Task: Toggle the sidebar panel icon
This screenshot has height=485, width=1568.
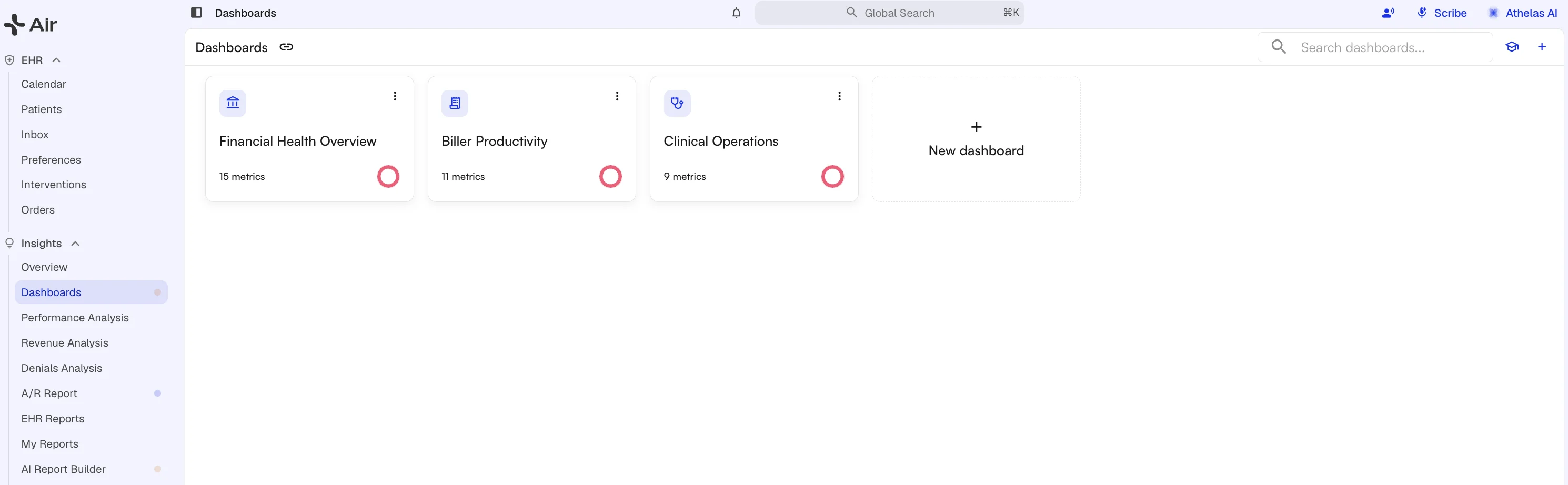Action: click(x=196, y=13)
